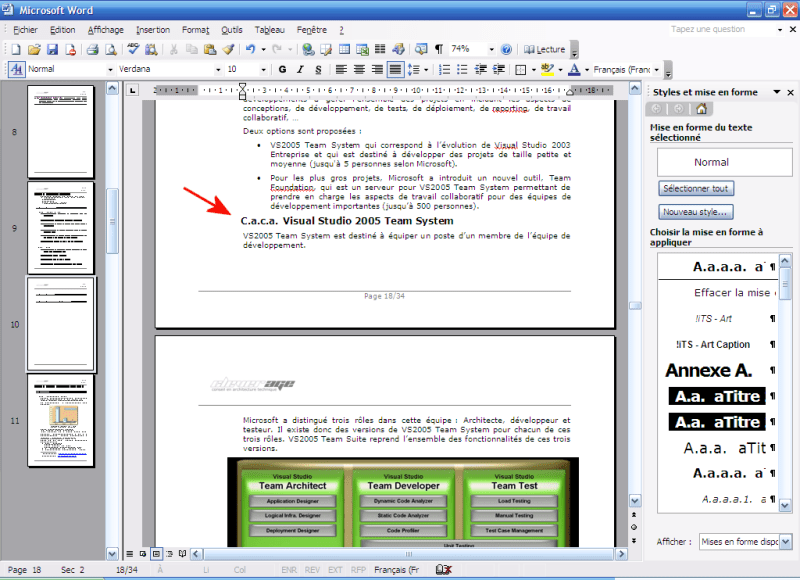Undo the last action

(251, 49)
